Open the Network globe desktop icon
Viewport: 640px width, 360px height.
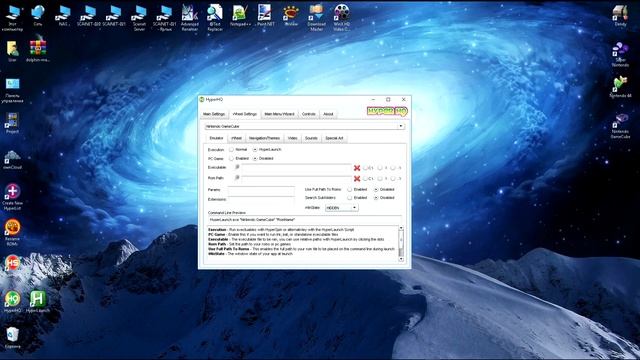tap(38, 15)
